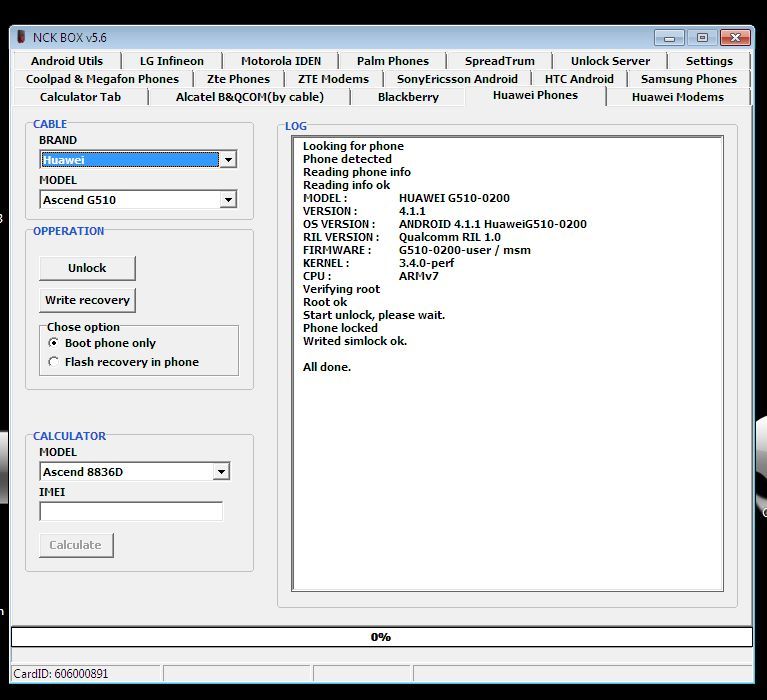Select the Boot phone only option

[53, 343]
